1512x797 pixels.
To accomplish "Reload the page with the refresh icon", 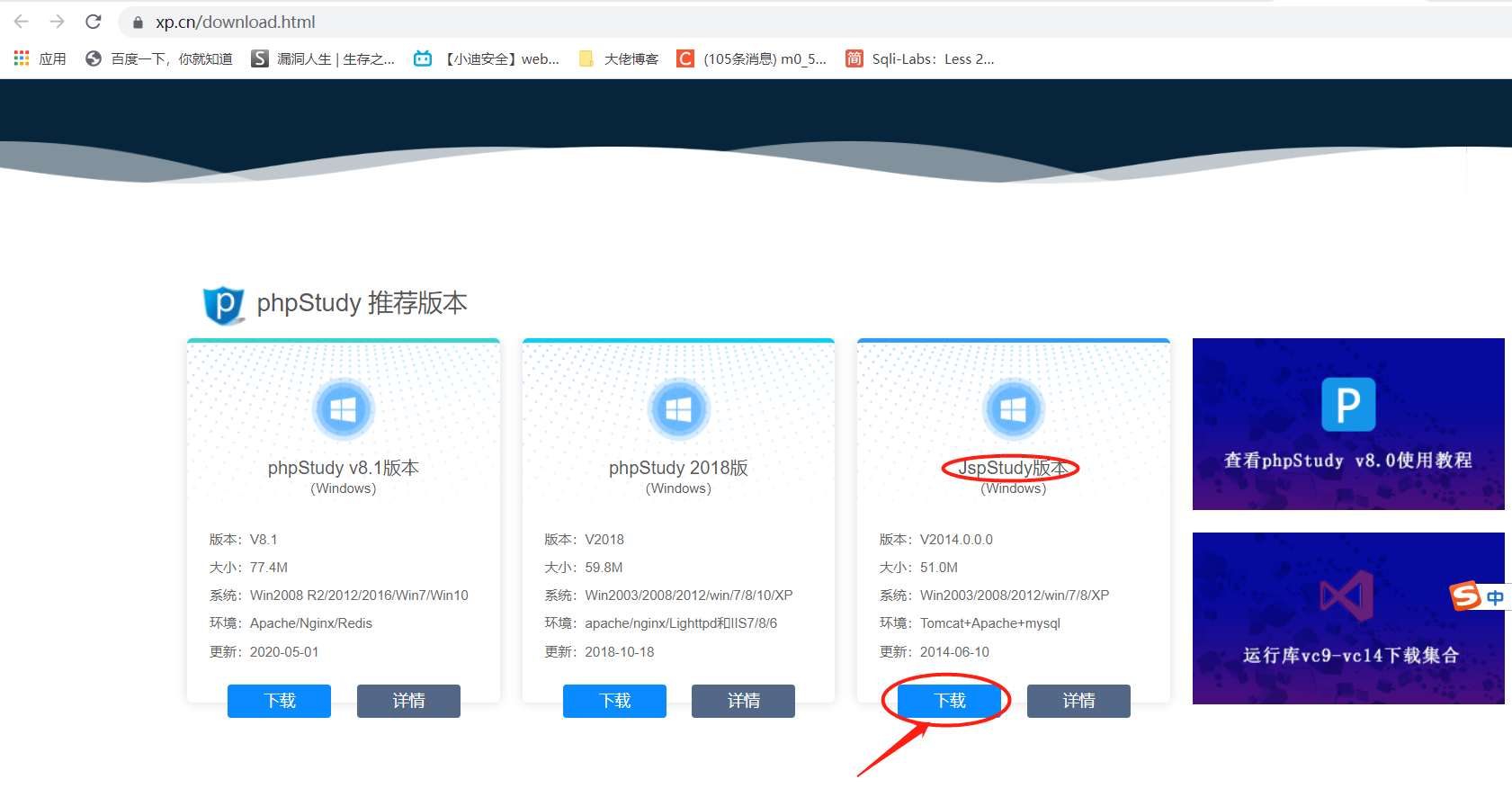I will click(94, 22).
